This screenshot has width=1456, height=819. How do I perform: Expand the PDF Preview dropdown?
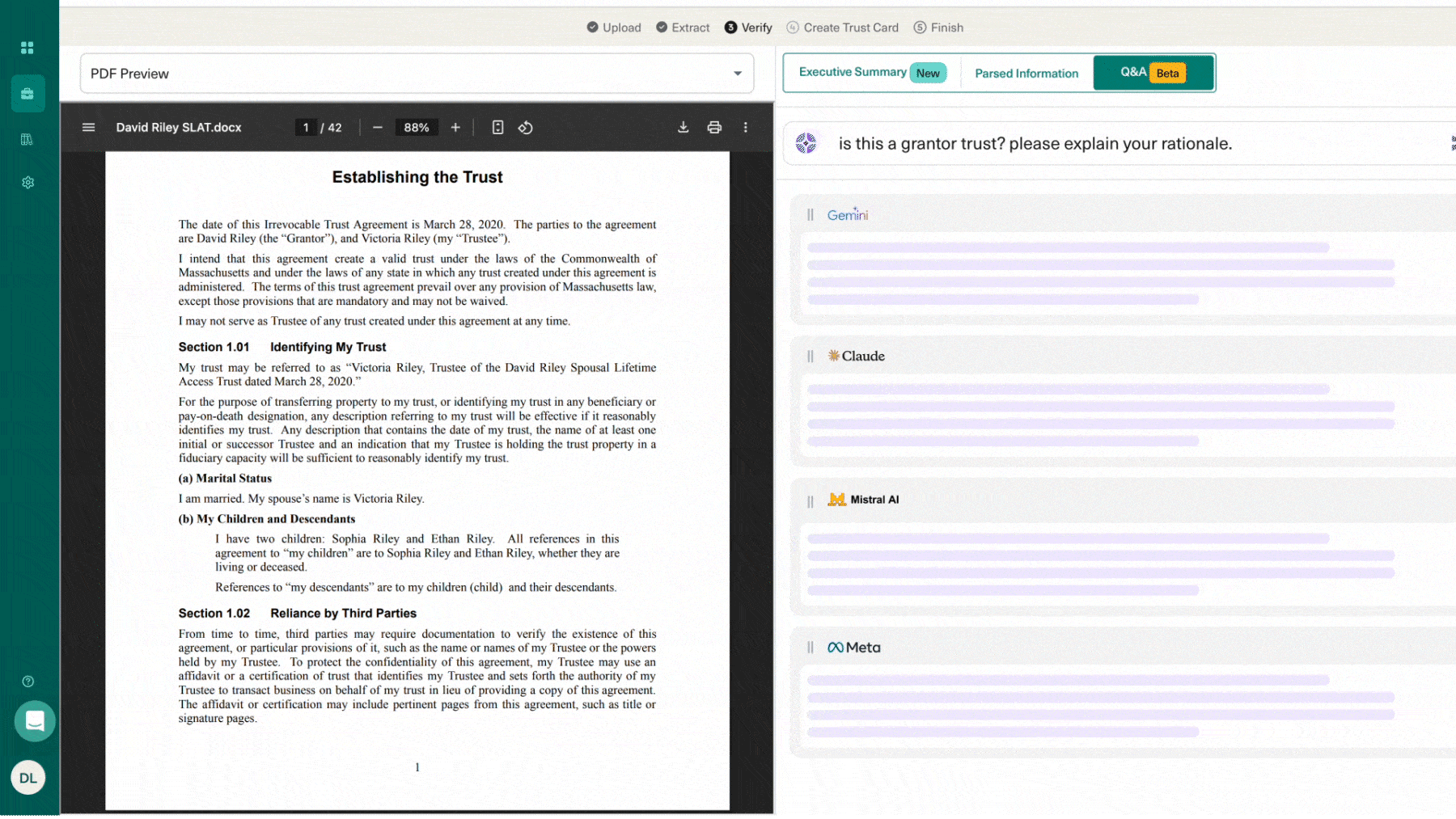(417, 74)
